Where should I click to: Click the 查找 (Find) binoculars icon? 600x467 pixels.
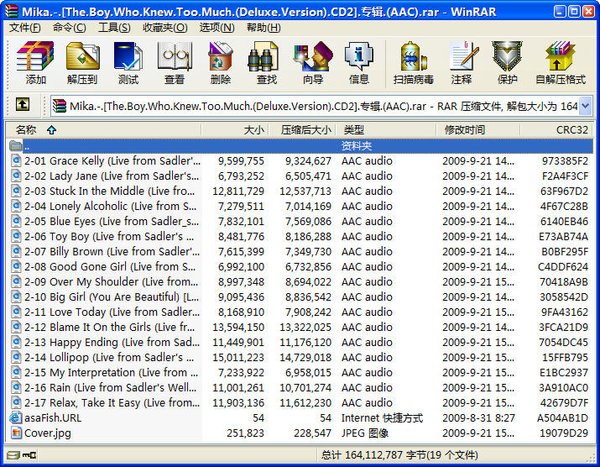[263, 57]
